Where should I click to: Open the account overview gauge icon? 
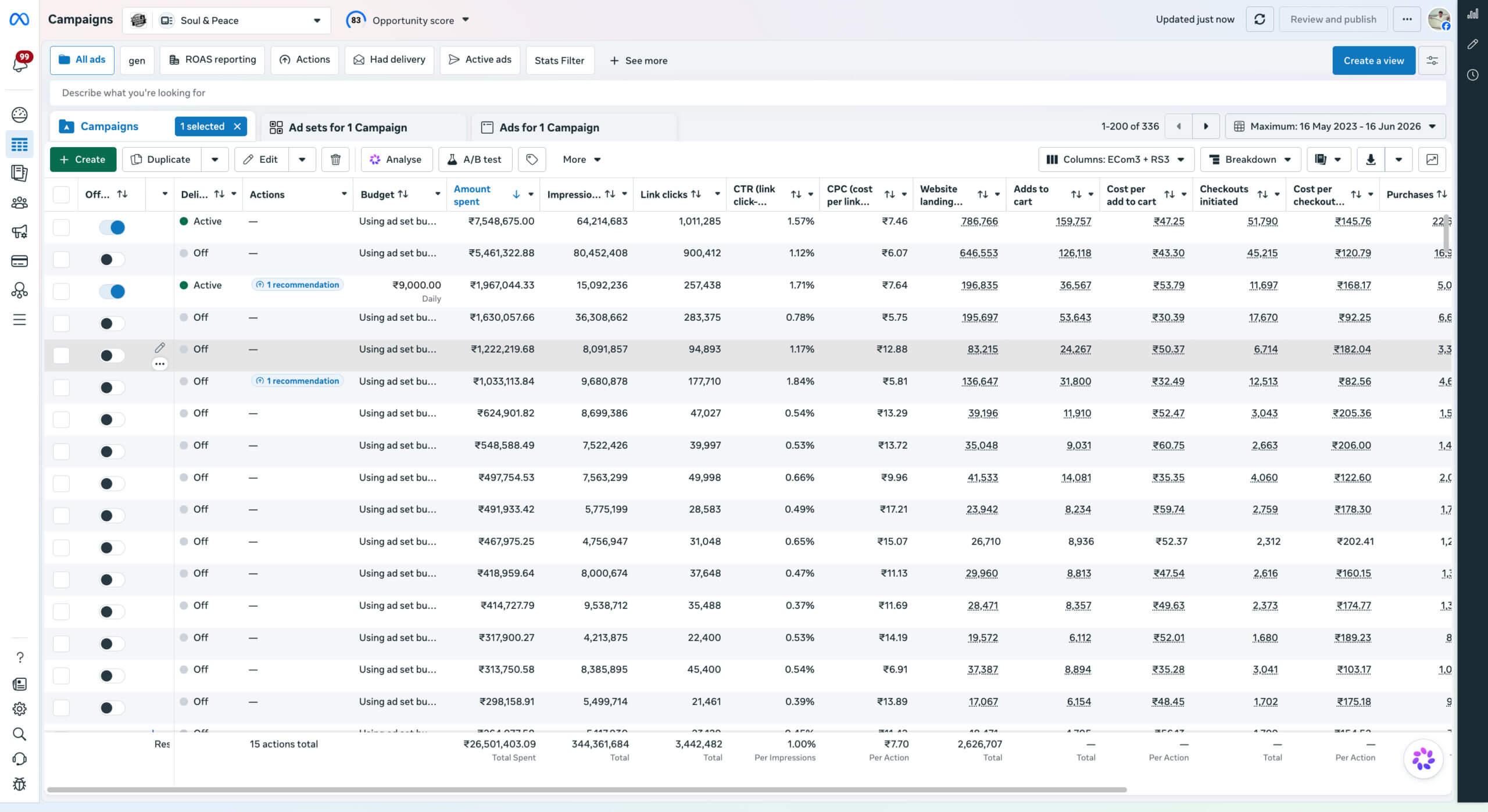point(19,115)
